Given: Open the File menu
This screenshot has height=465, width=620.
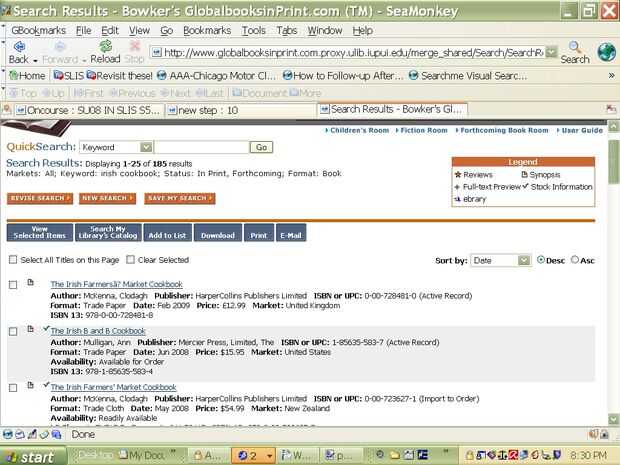Looking at the screenshot, I should pos(83,30).
